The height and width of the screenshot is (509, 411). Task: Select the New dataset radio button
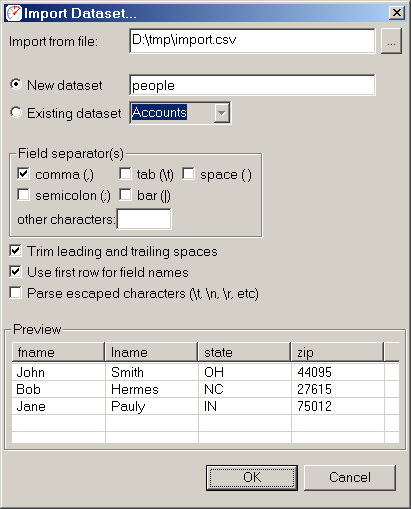click(16, 84)
